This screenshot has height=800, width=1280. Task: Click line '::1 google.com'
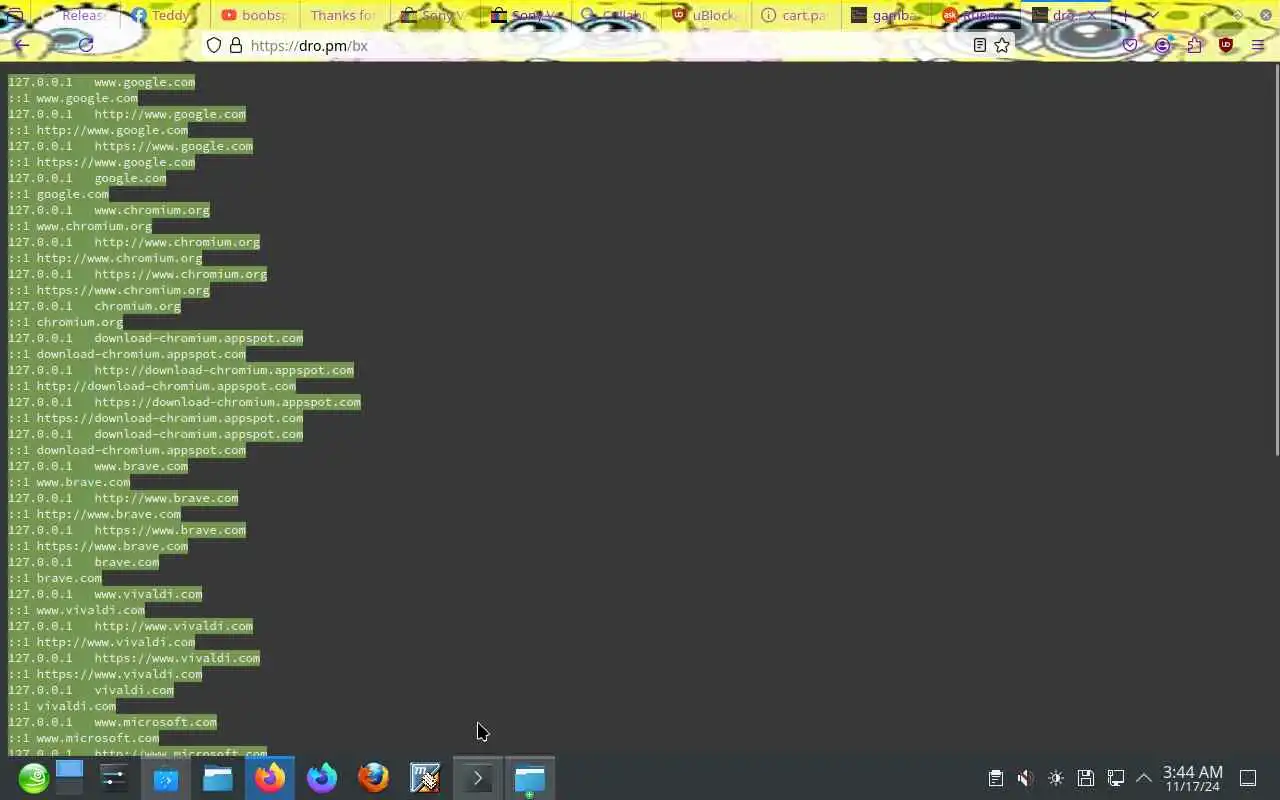tap(58, 194)
